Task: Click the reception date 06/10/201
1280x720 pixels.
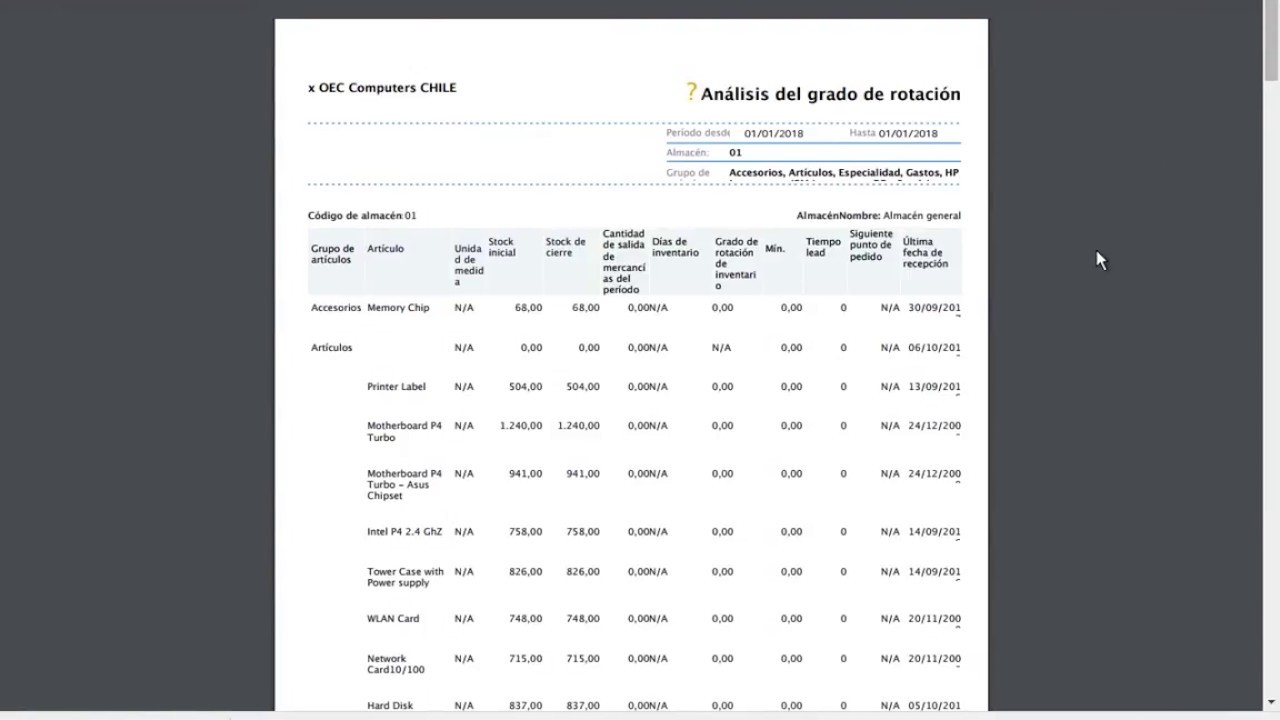Action: point(934,347)
